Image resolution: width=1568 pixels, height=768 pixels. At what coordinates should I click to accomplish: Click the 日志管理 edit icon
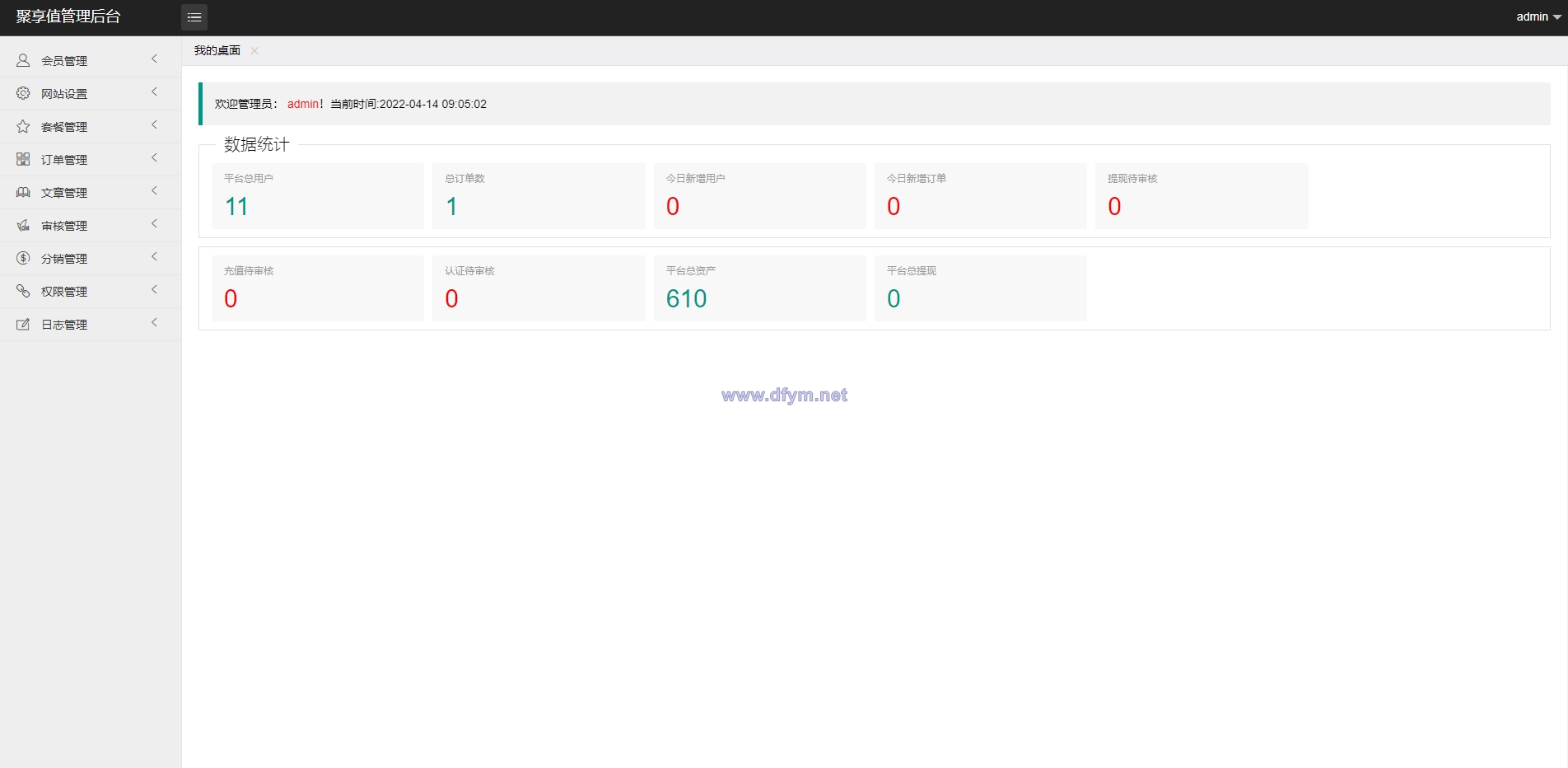(x=23, y=324)
